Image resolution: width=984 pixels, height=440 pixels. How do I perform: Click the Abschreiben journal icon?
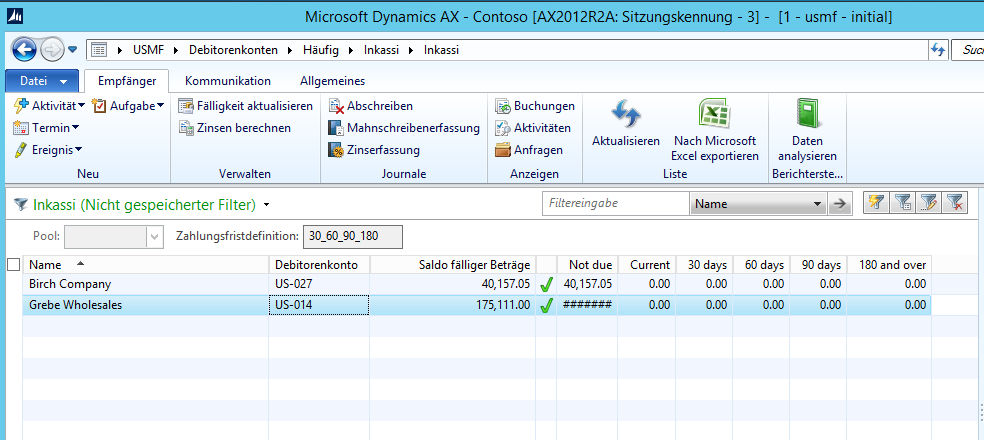click(338, 106)
